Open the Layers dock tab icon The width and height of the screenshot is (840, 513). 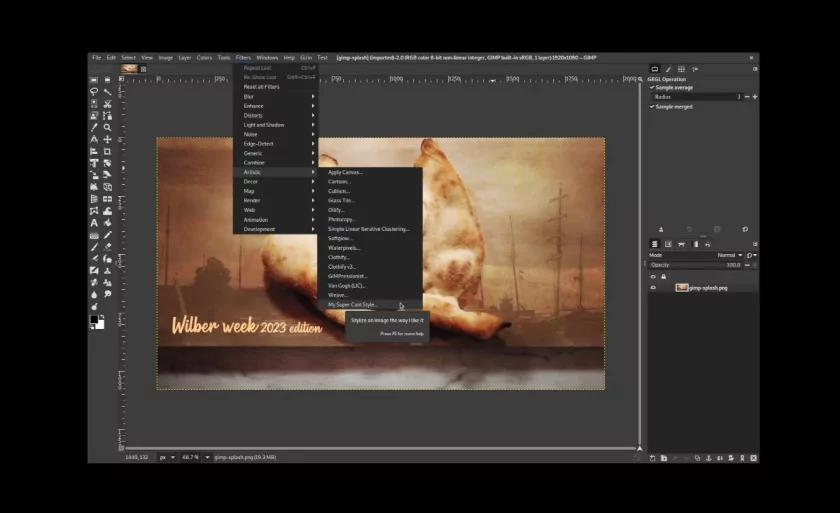pos(655,243)
